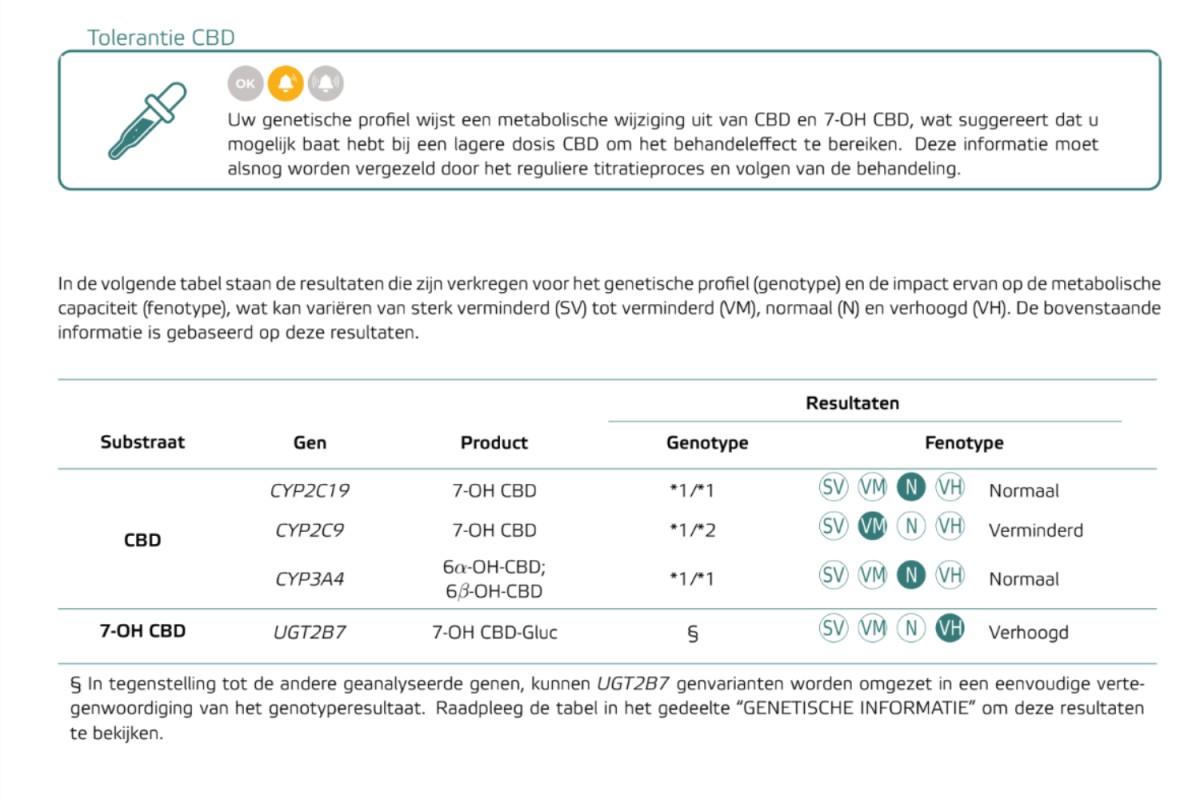This screenshot has width=1200, height=800.
Task: Click the orange bell alert badge
Action: (285, 83)
